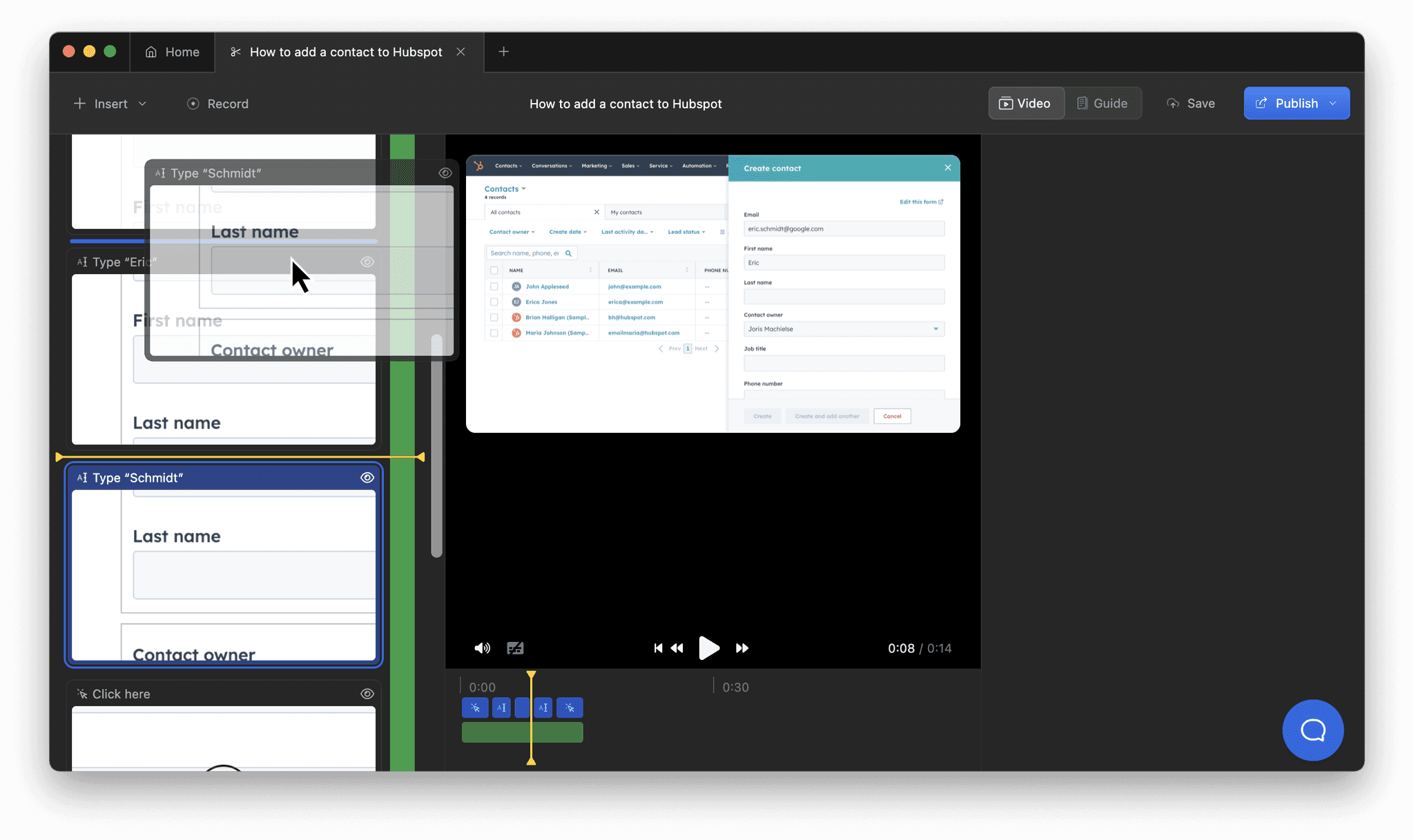Check the Maria Johnson row checkbox in preview
Image resolution: width=1414 pixels, height=840 pixels.
tap(494, 333)
